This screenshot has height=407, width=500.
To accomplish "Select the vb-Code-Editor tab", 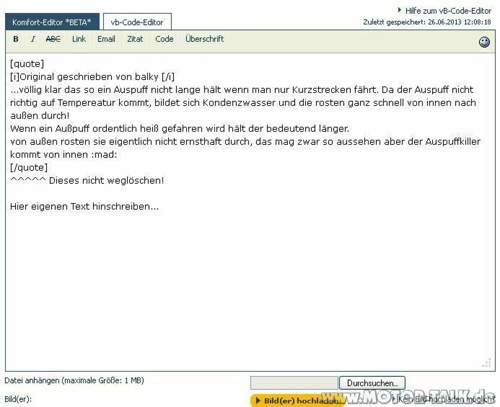I will (x=137, y=22).
